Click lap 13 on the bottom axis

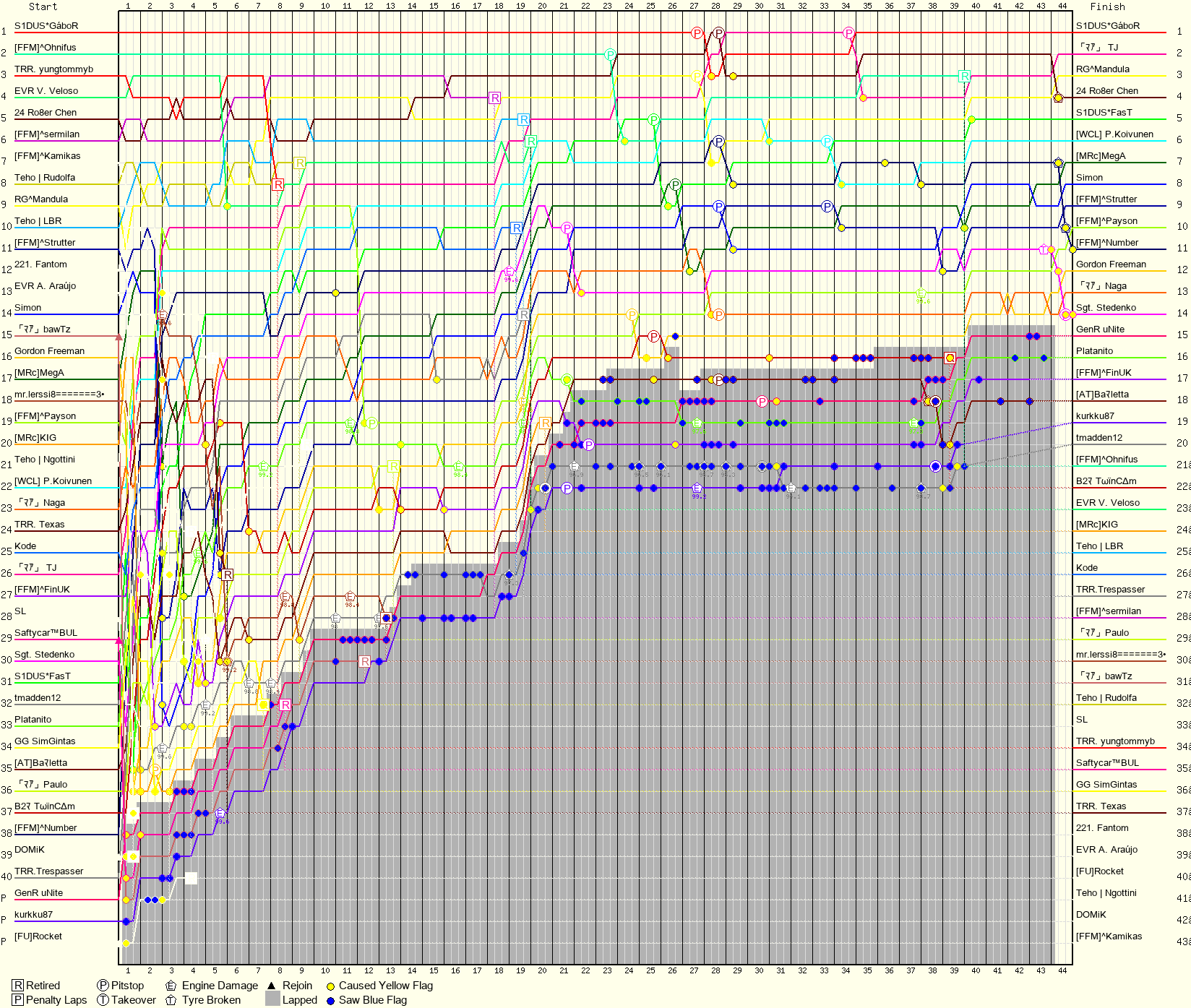point(390,970)
